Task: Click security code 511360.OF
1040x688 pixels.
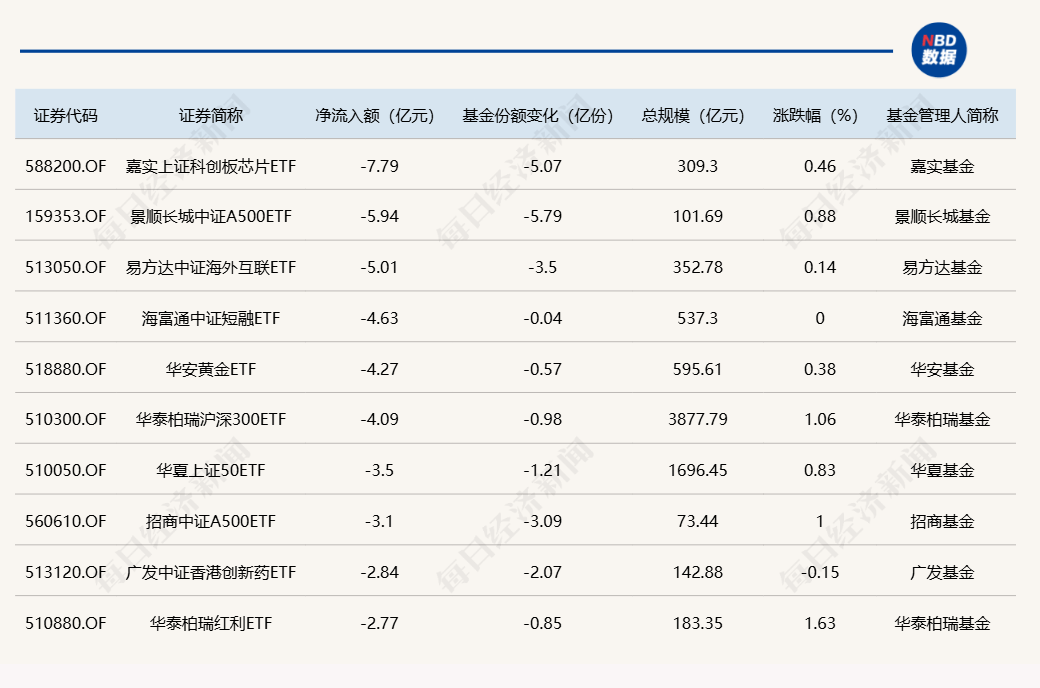Action: pos(66,318)
